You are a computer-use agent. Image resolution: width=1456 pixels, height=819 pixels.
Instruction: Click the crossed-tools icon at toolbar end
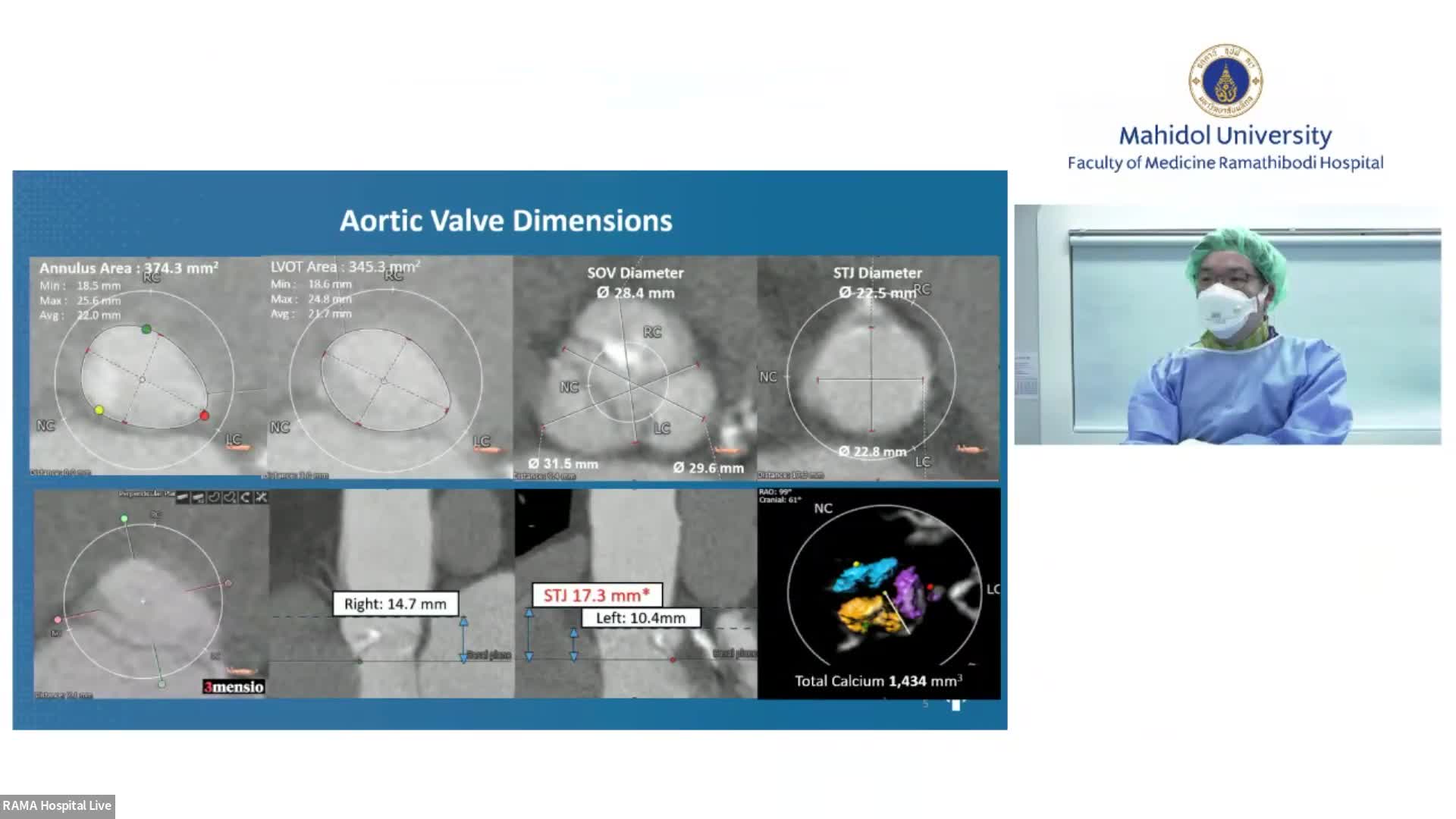261,497
